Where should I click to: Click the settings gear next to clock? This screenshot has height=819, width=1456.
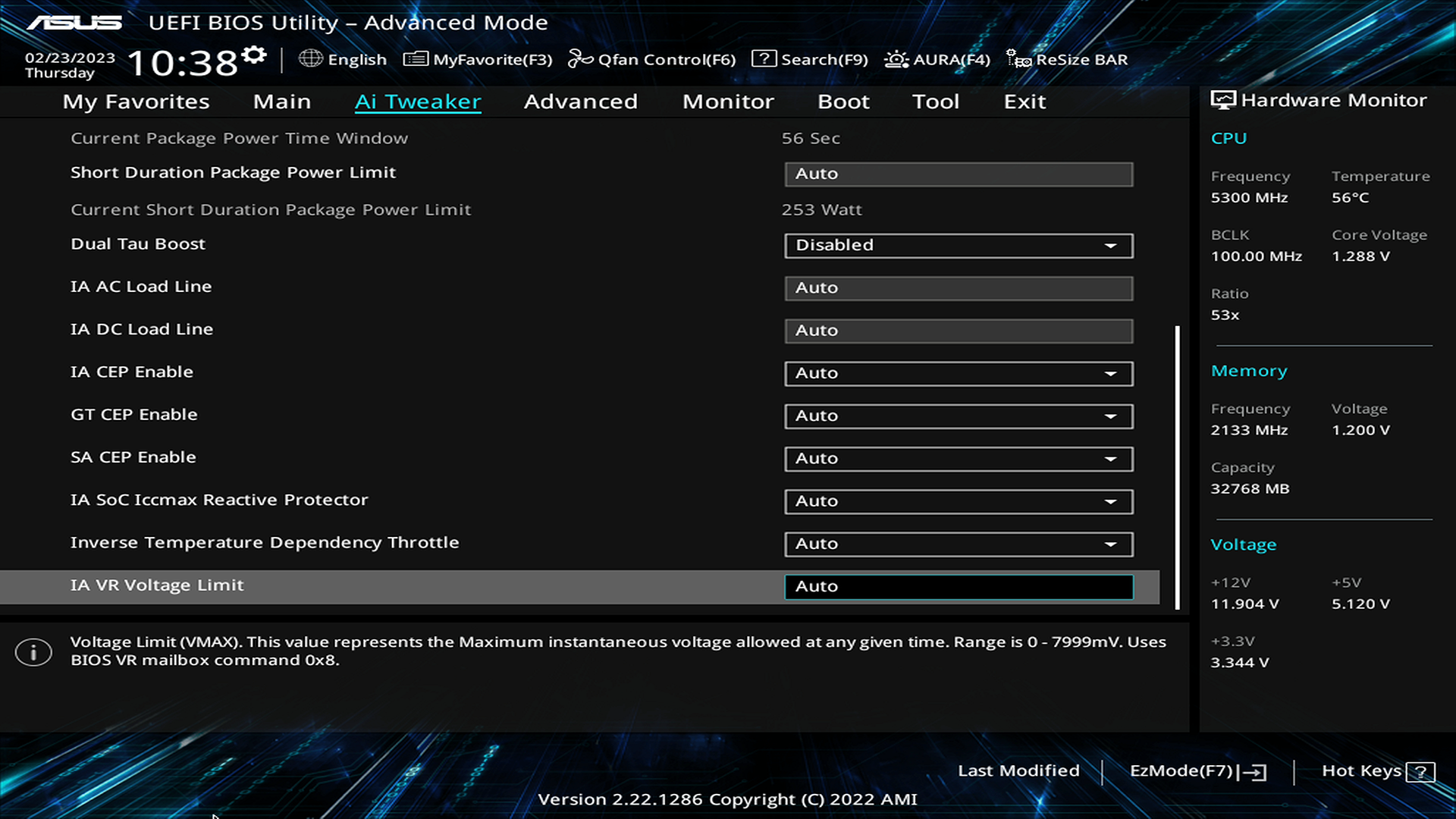[x=254, y=55]
